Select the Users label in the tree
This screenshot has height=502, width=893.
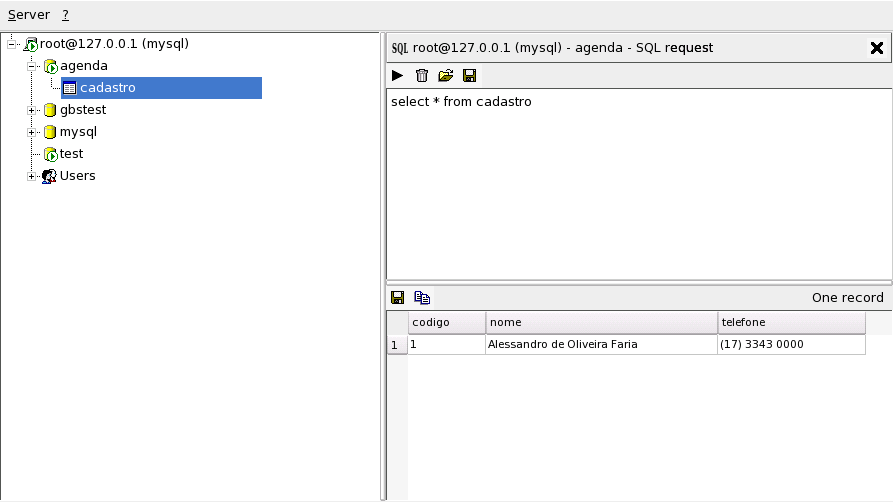pyautogui.click(x=77, y=176)
